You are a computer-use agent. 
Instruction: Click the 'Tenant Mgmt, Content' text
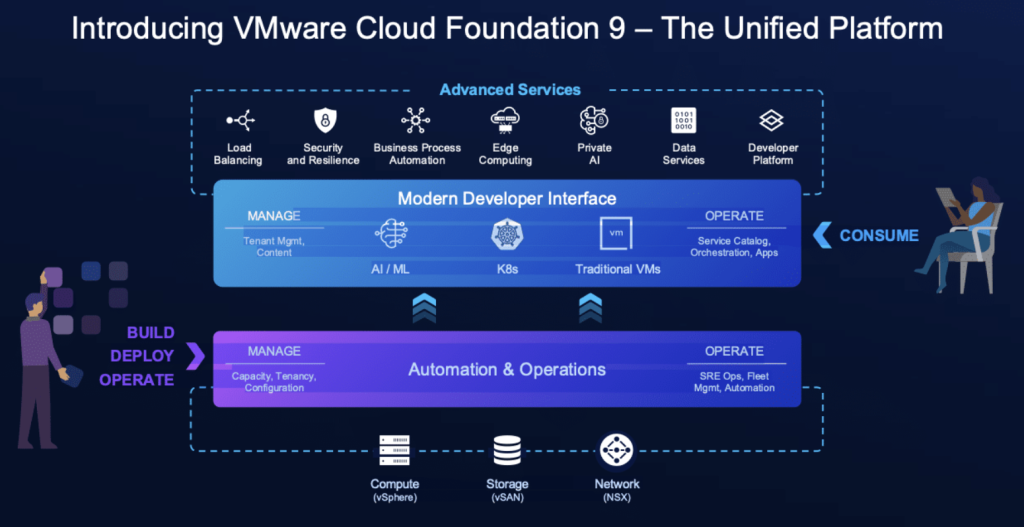[x=274, y=246]
